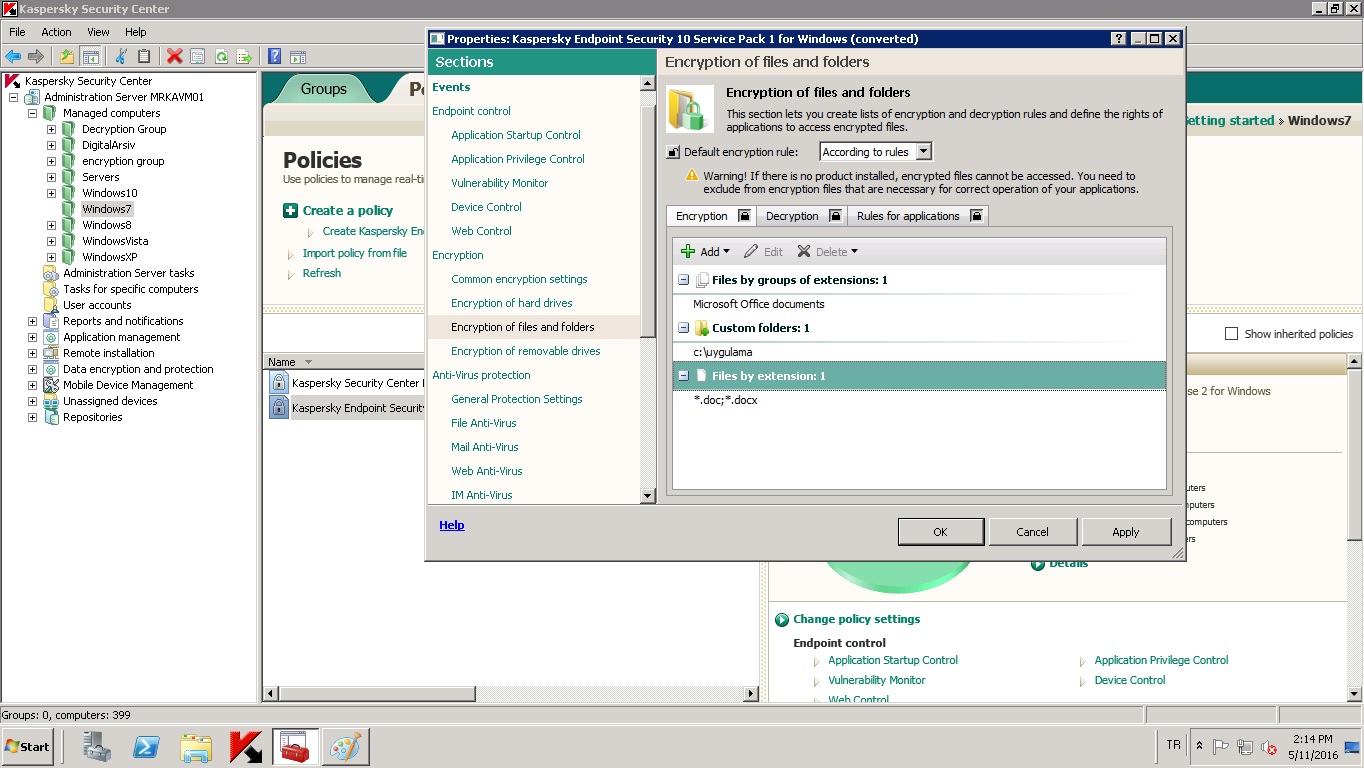Click the Export List toolbar icon

click(x=243, y=57)
